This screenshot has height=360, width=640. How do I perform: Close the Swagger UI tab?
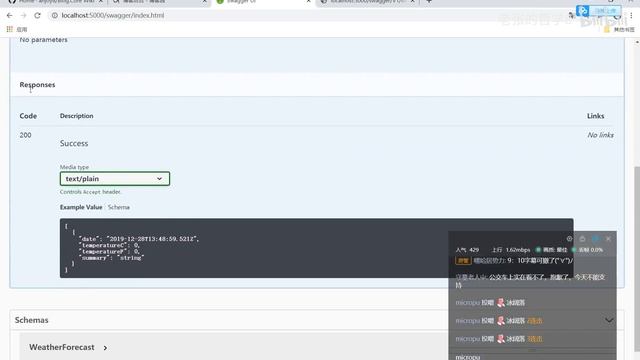(309, 2)
